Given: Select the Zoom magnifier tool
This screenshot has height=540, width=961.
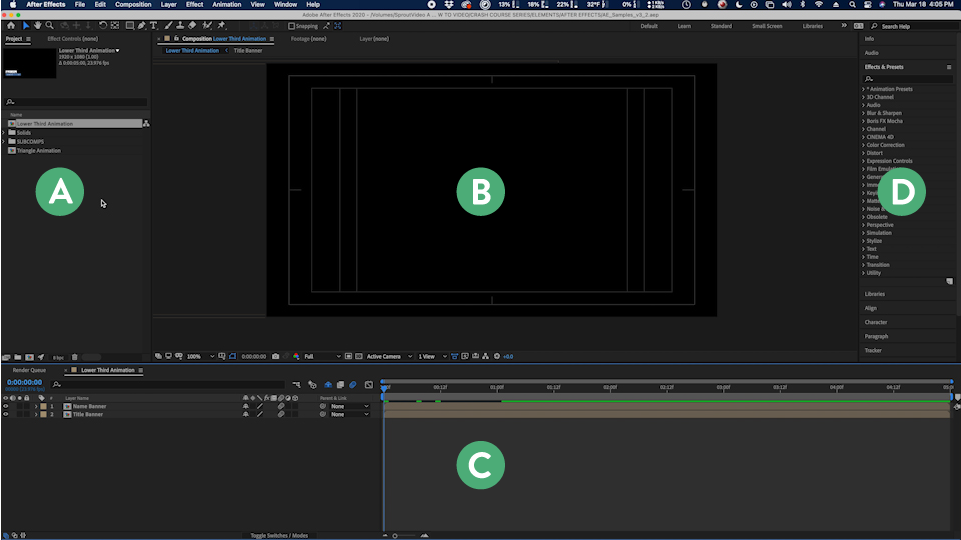Looking at the screenshot, I should [x=49, y=25].
